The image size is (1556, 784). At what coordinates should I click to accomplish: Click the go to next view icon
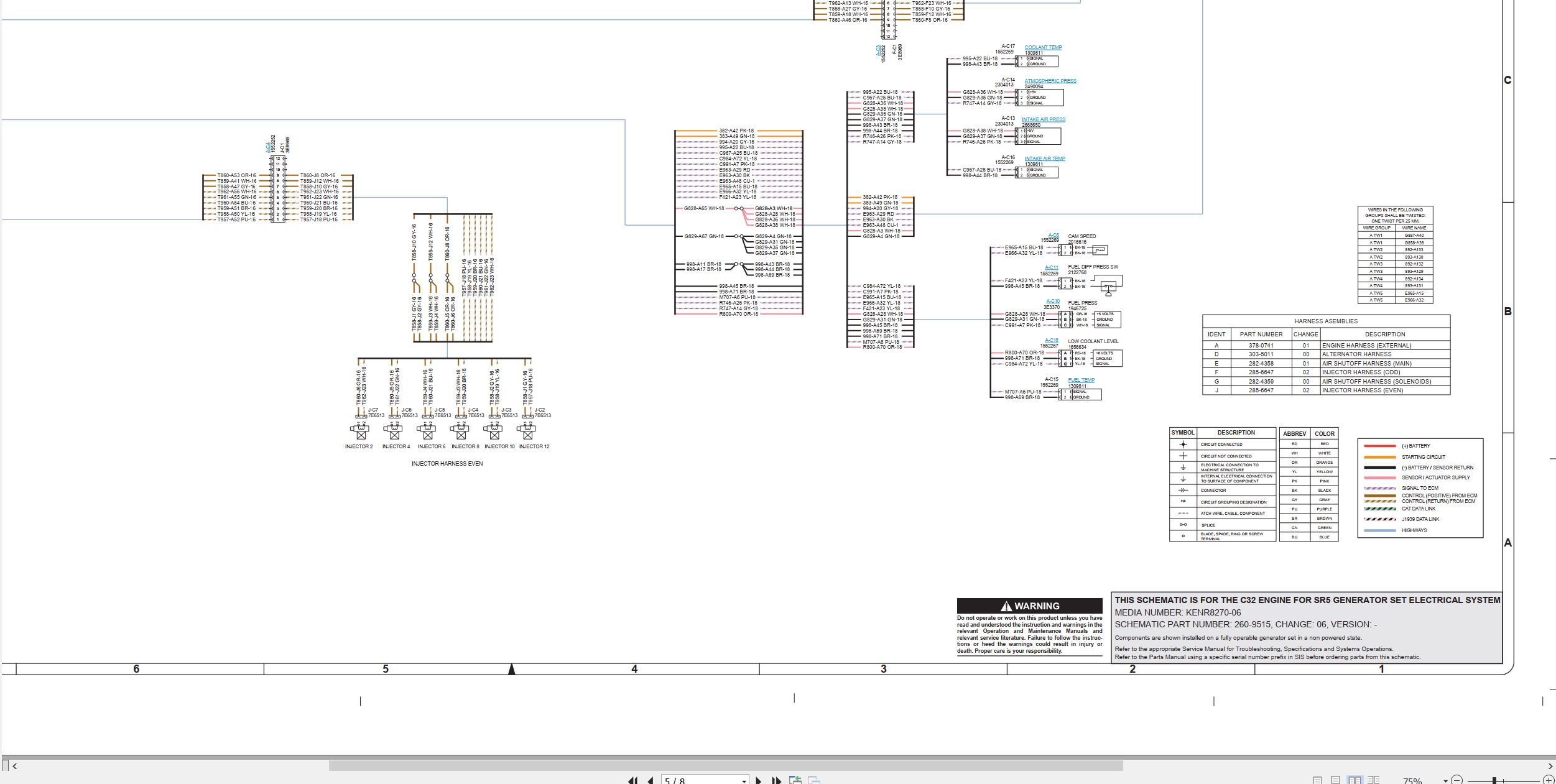click(814, 780)
